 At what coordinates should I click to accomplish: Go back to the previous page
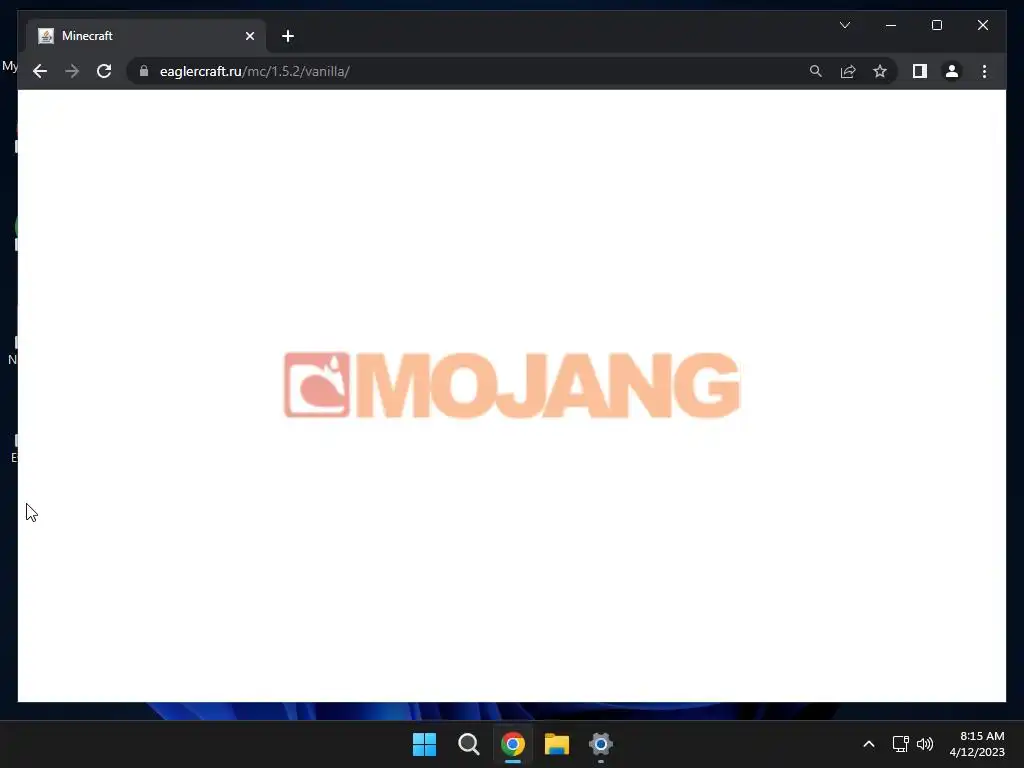click(x=40, y=71)
